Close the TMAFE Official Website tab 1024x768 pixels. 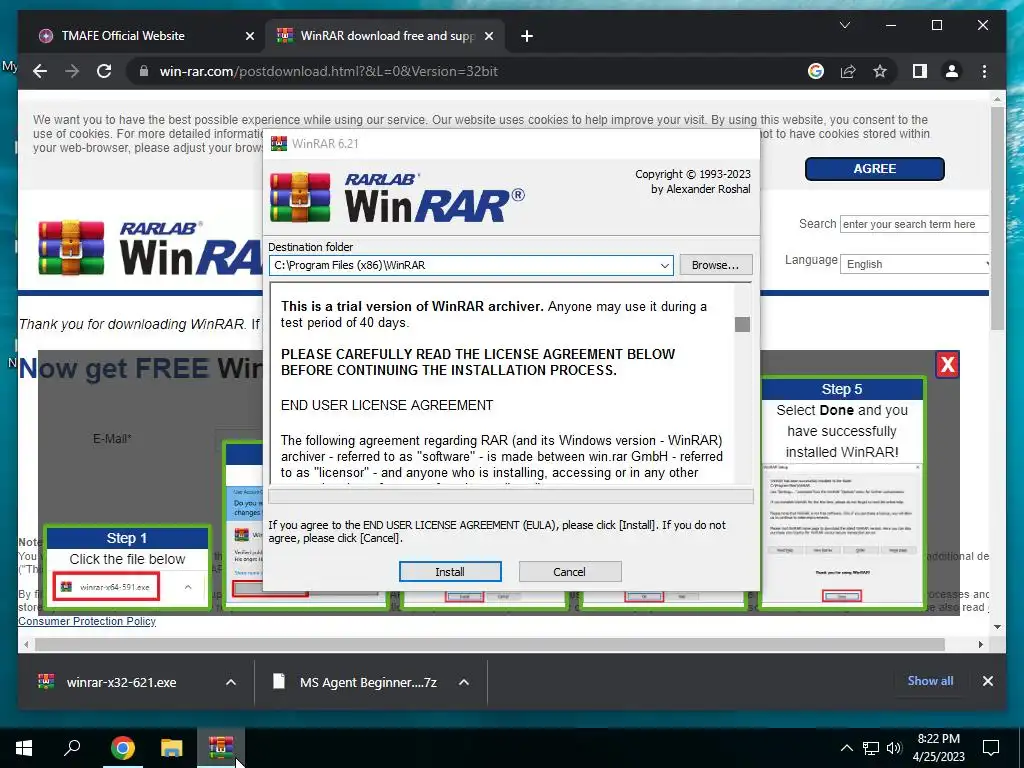249,36
